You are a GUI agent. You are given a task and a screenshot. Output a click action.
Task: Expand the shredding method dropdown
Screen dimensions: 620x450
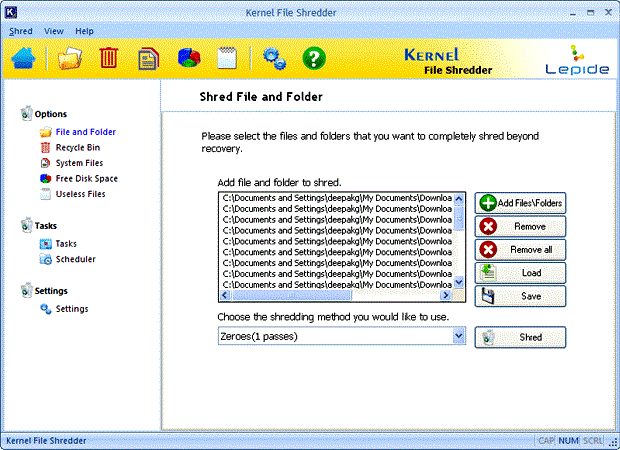pyautogui.click(x=458, y=336)
